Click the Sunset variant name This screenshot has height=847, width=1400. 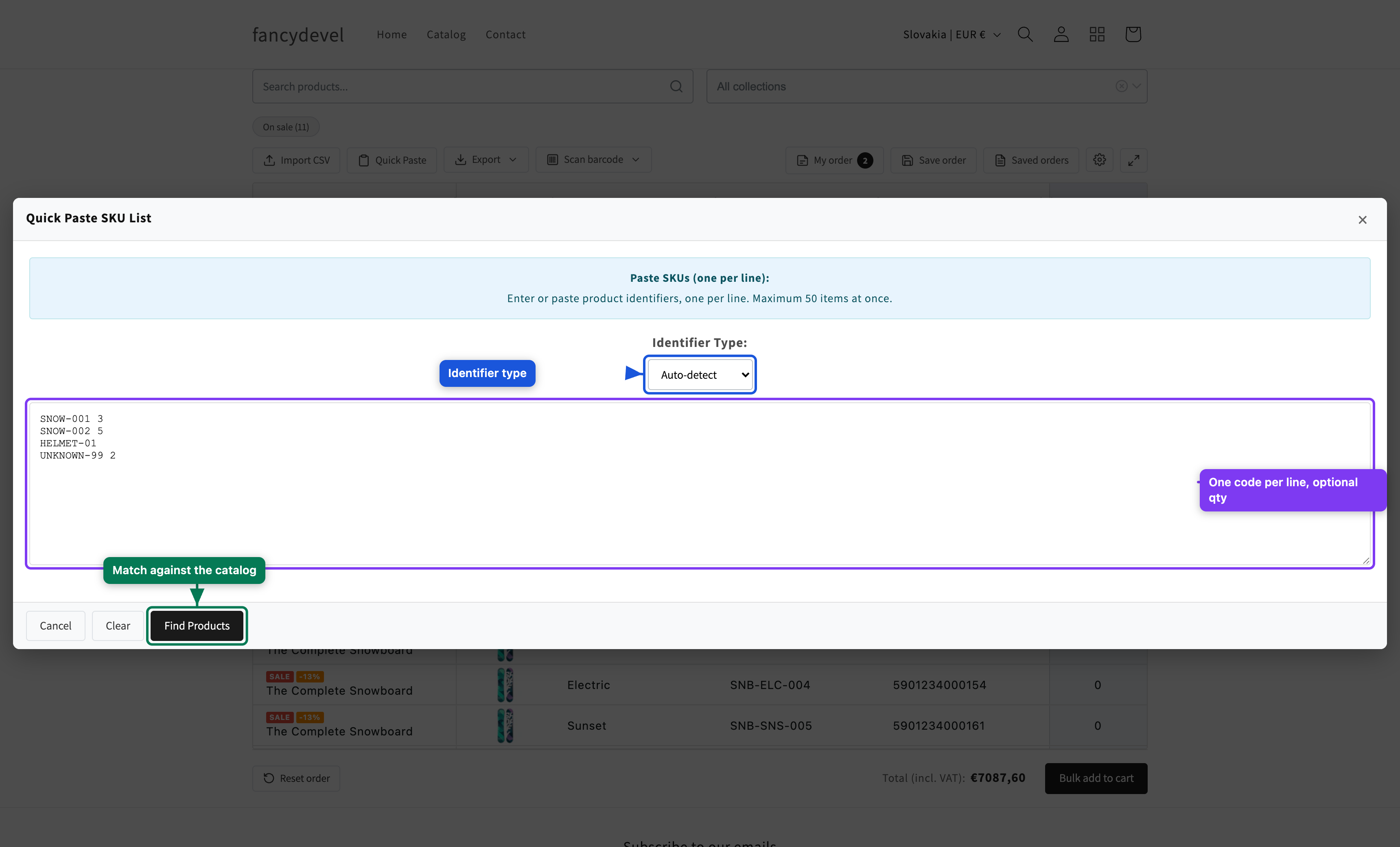coord(586,726)
